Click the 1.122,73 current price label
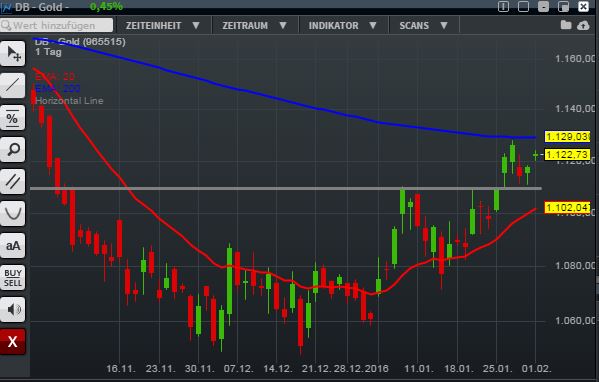Viewport: 599px width, 382px height. coord(567,155)
